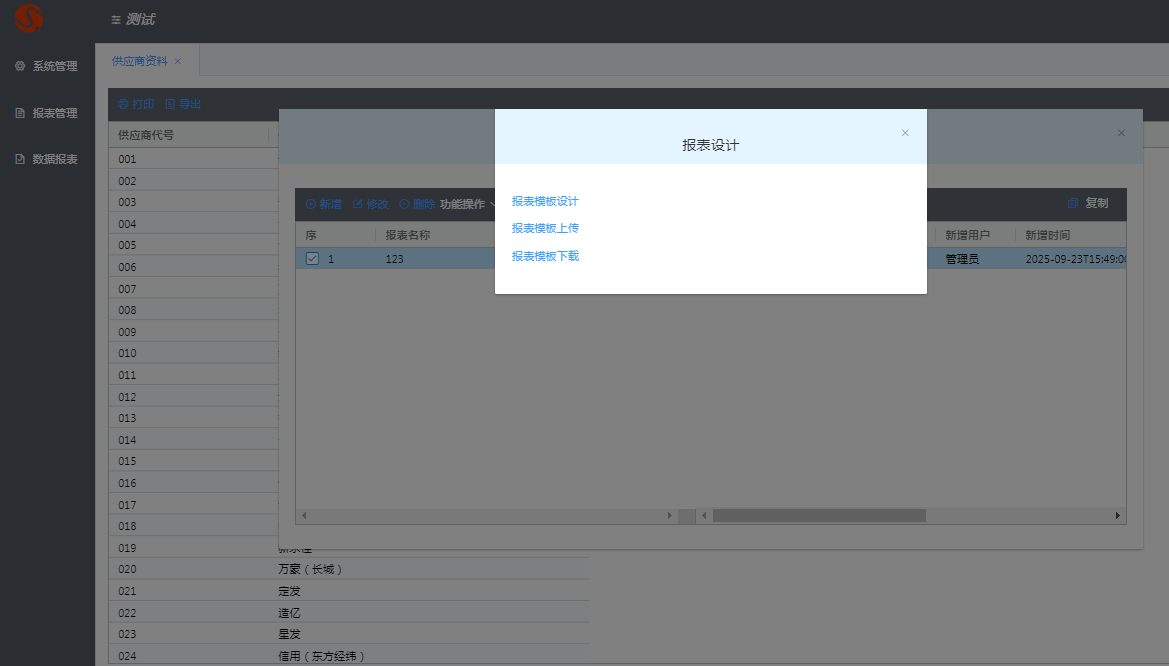Switch to the 供应商资料 tab
This screenshot has width=1169, height=666.
click(140, 61)
